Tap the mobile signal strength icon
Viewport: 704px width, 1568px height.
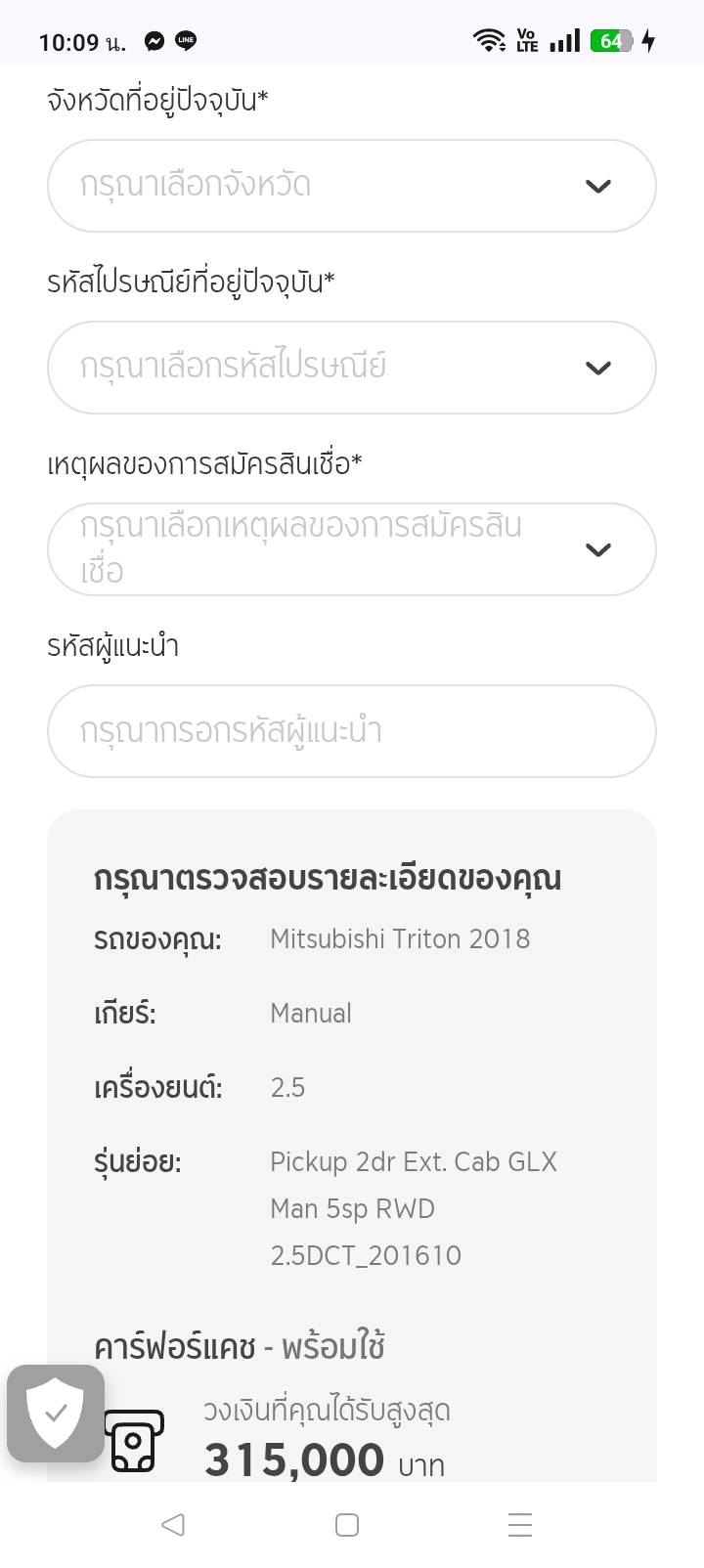tap(564, 41)
